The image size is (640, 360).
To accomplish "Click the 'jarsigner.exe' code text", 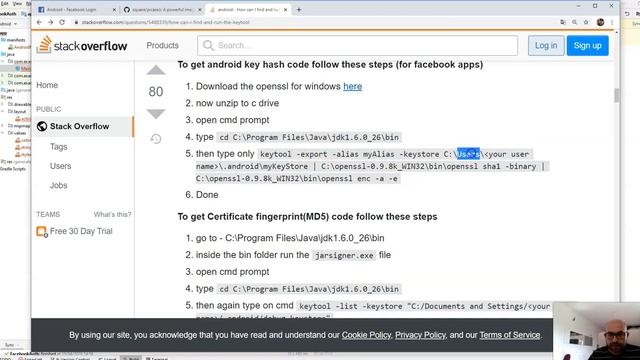I will point(344,256).
